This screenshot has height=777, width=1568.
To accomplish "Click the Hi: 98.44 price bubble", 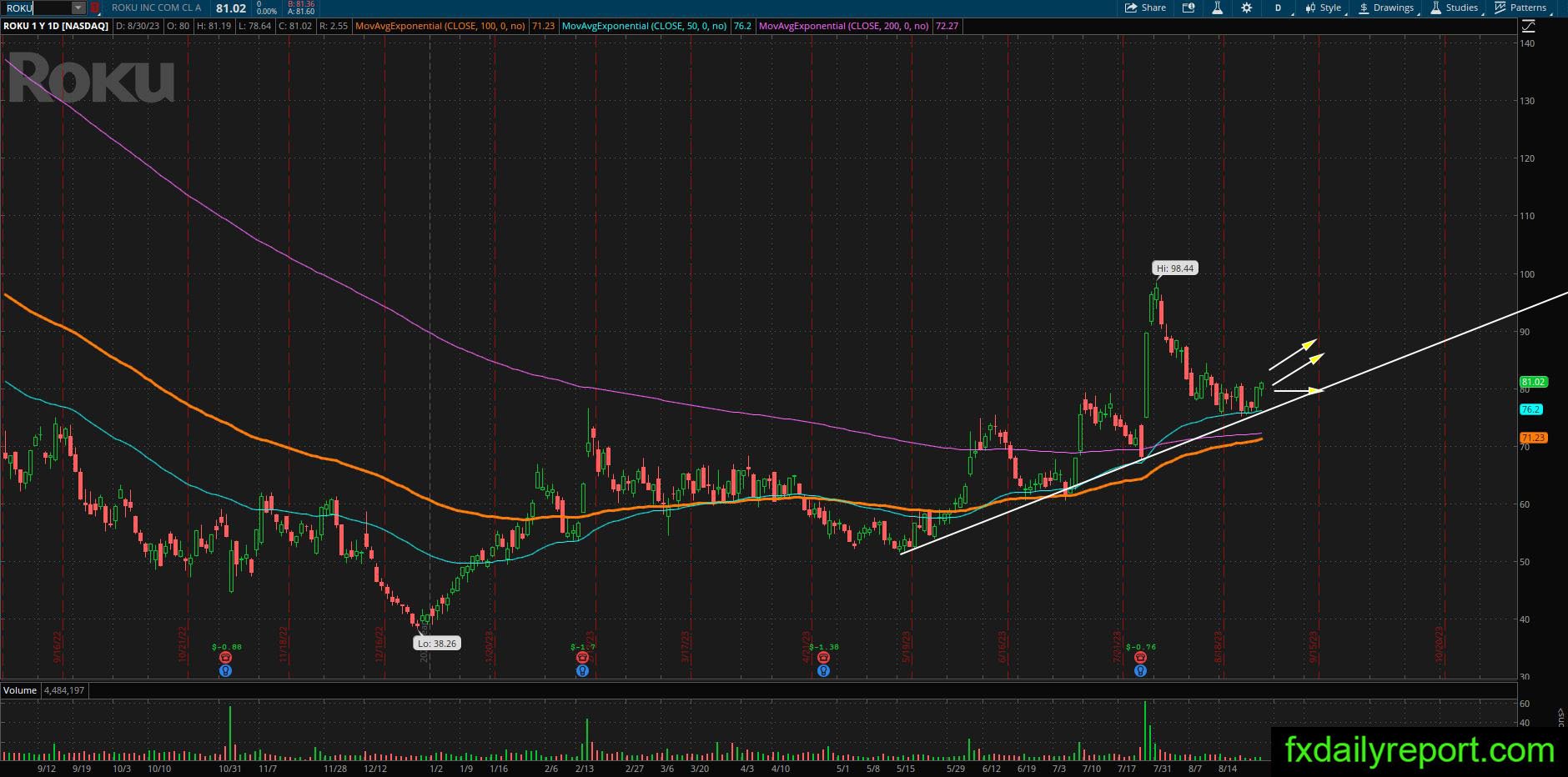I will tap(1175, 268).
